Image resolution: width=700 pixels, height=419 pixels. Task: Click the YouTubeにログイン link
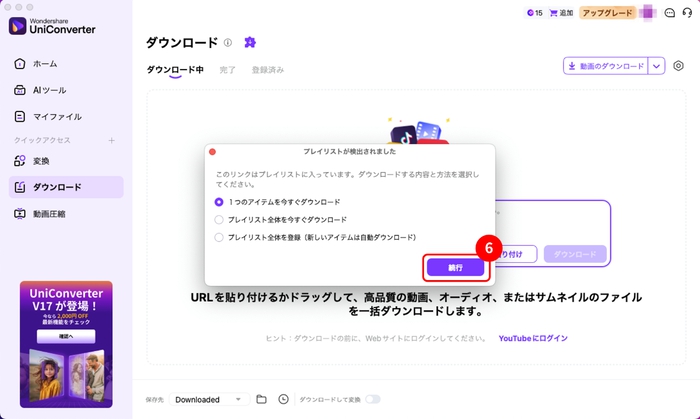533,338
